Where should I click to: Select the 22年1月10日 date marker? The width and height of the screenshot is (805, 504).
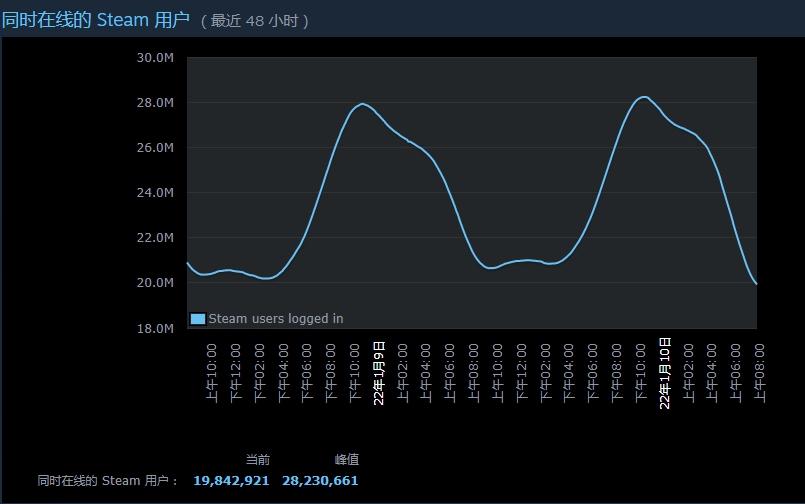[x=665, y=372]
